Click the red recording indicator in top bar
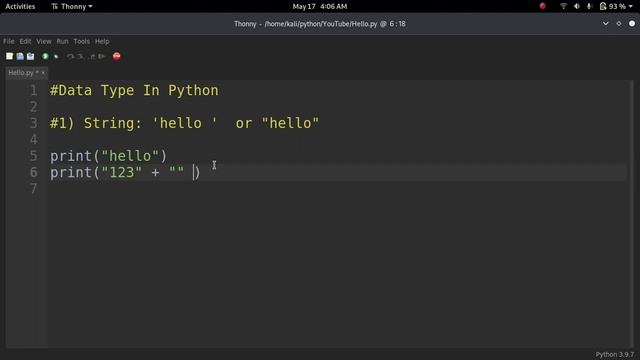The image size is (640, 360). (542, 6)
